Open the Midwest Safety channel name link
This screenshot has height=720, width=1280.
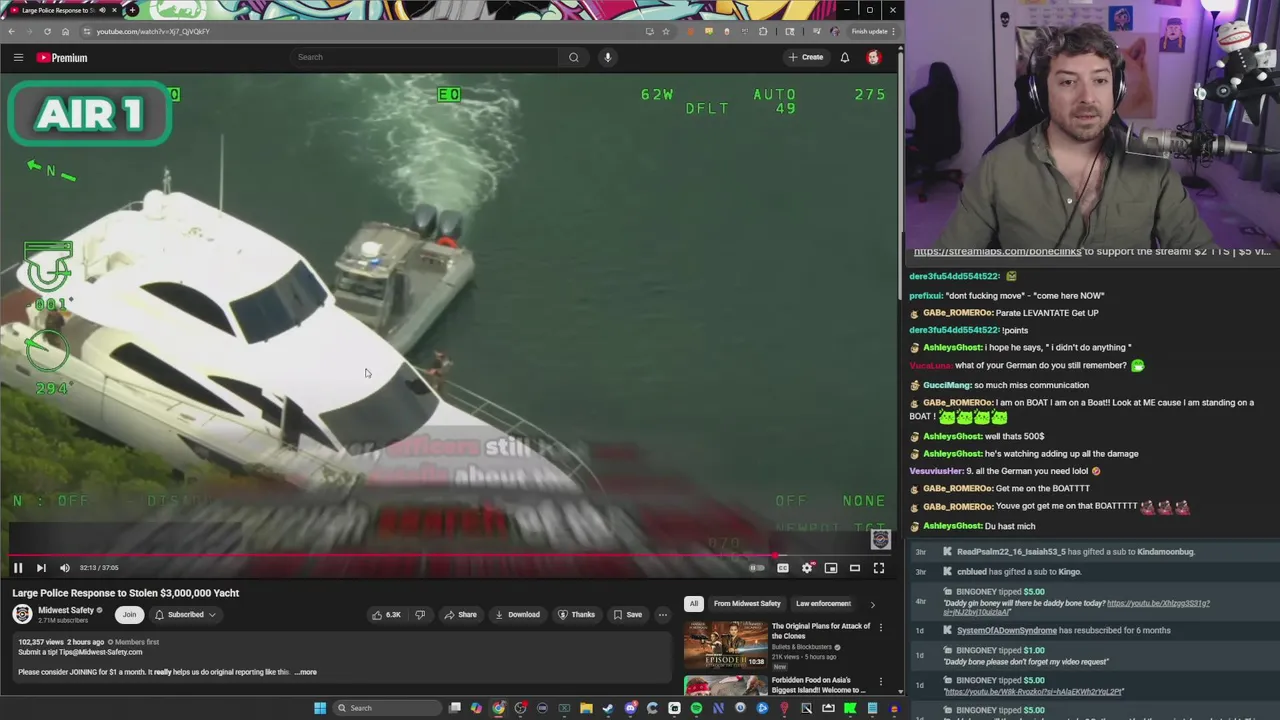tap(66, 610)
